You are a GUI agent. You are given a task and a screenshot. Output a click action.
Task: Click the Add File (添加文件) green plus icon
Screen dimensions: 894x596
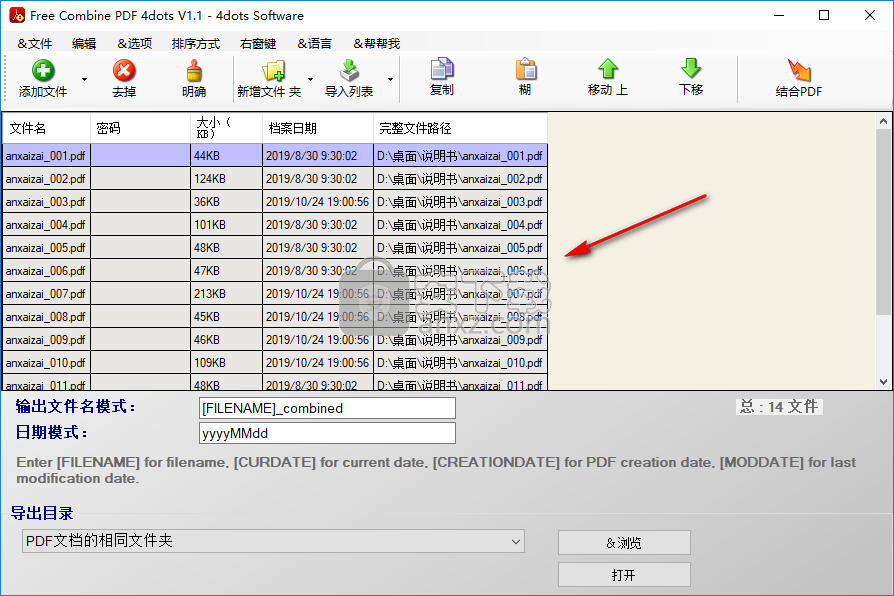pyautogui.click(x=43, y=71)
